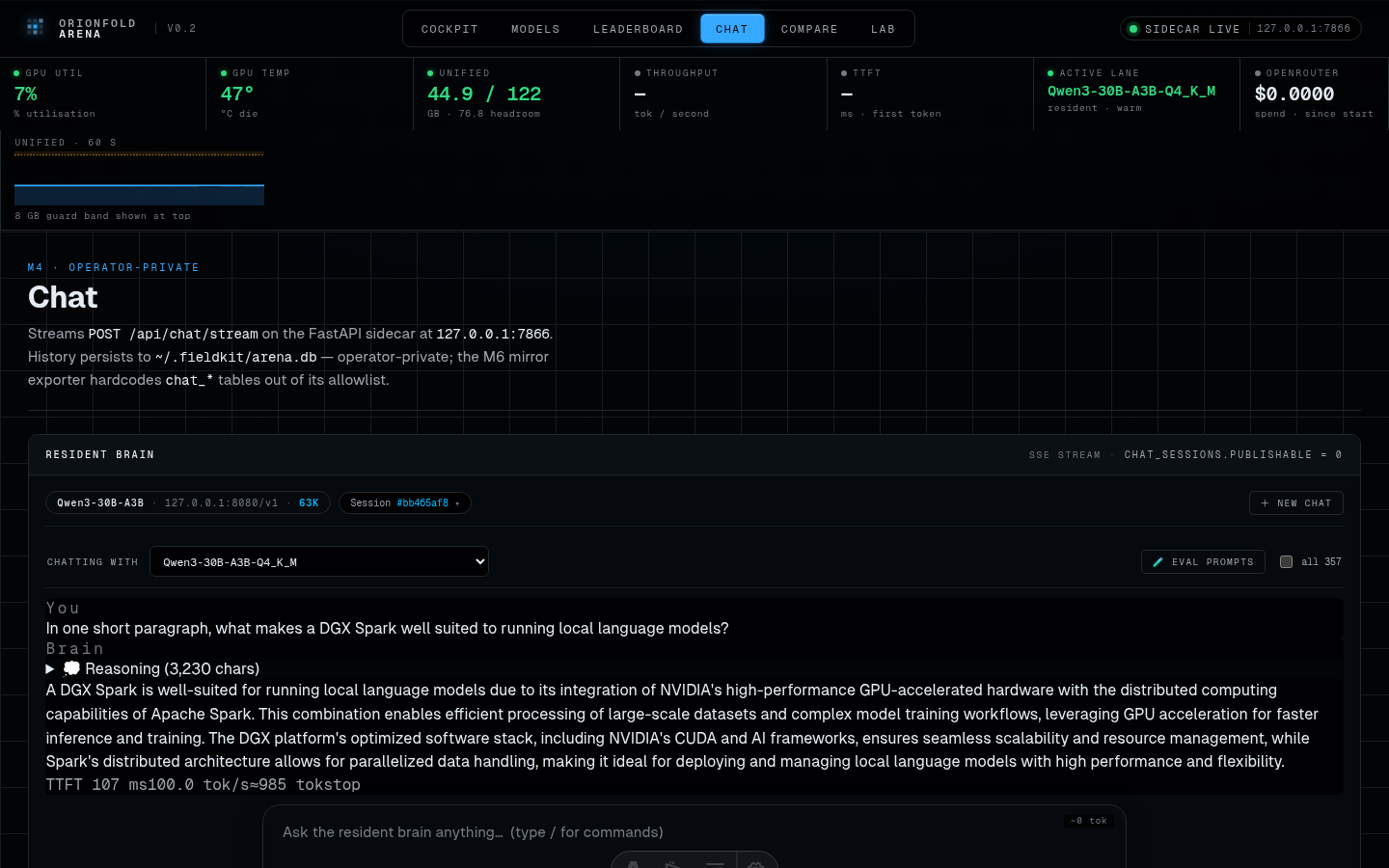1389x868 pixels.
Task: Open the Chatting With model dropdown
Action: [319, 561]
